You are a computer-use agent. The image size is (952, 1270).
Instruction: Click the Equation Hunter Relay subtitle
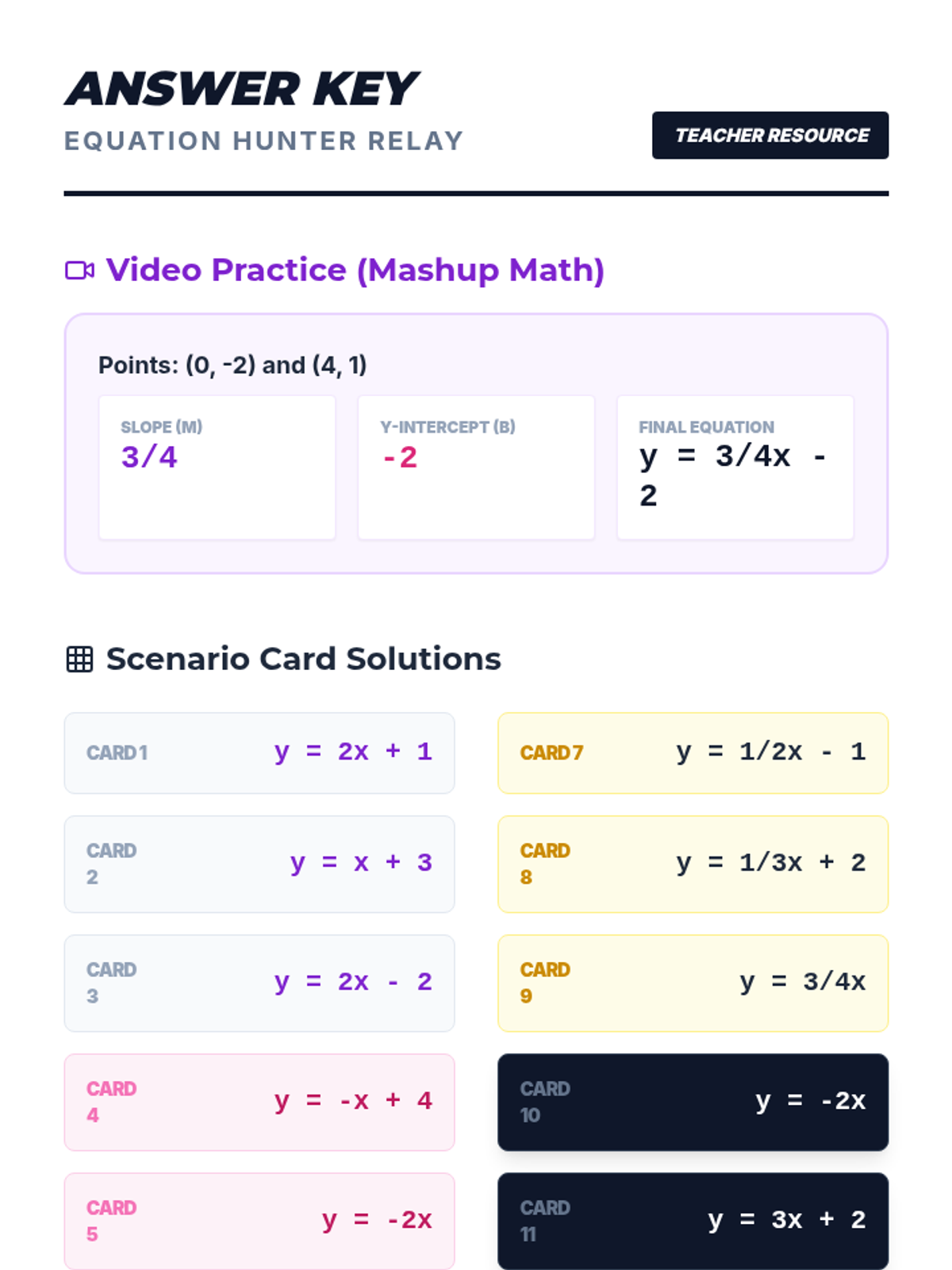263,141
